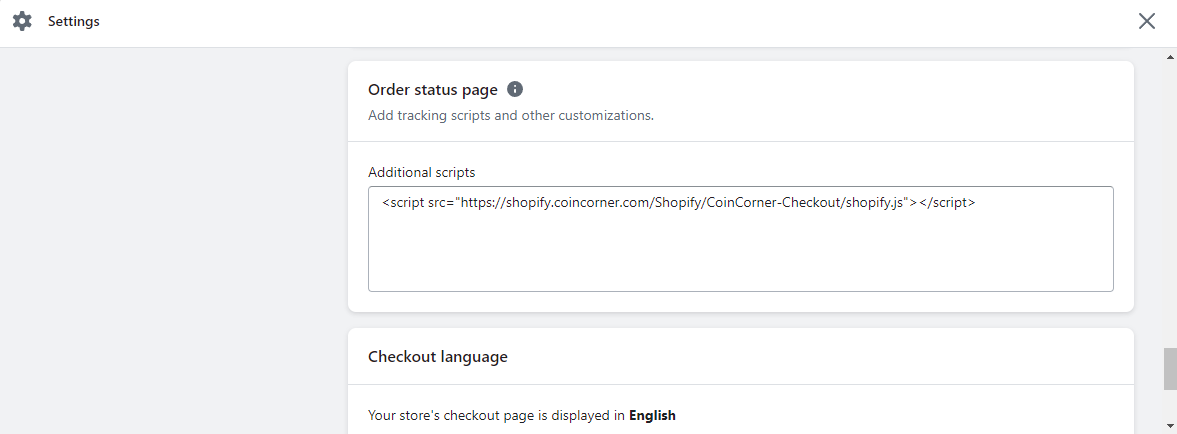Click 'Your store's checkout page is displayed in' text
Viewport: 1177px width, 434px height.
pos(497,415)
